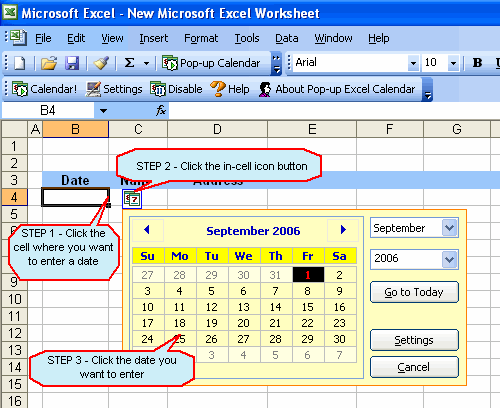Image resolution: width=500 pixels, height=408 pixels.
Task: Select September 24 in calendar
Action: pos(147,339)
